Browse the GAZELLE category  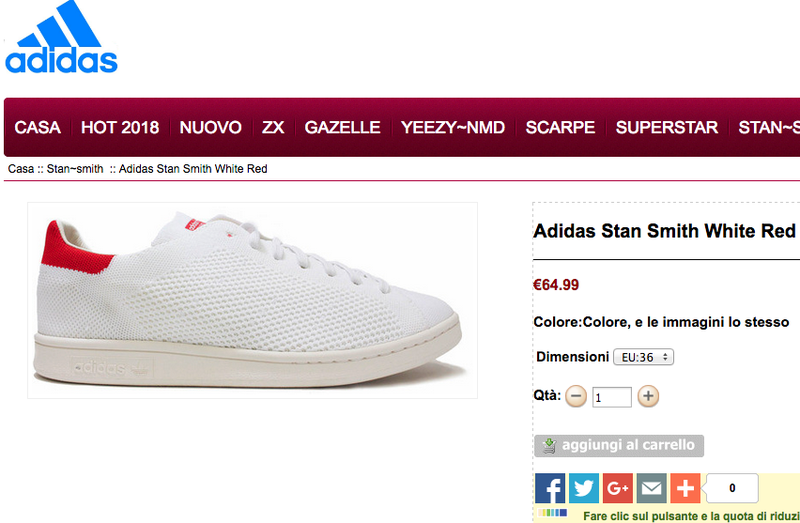click(343, 128)
